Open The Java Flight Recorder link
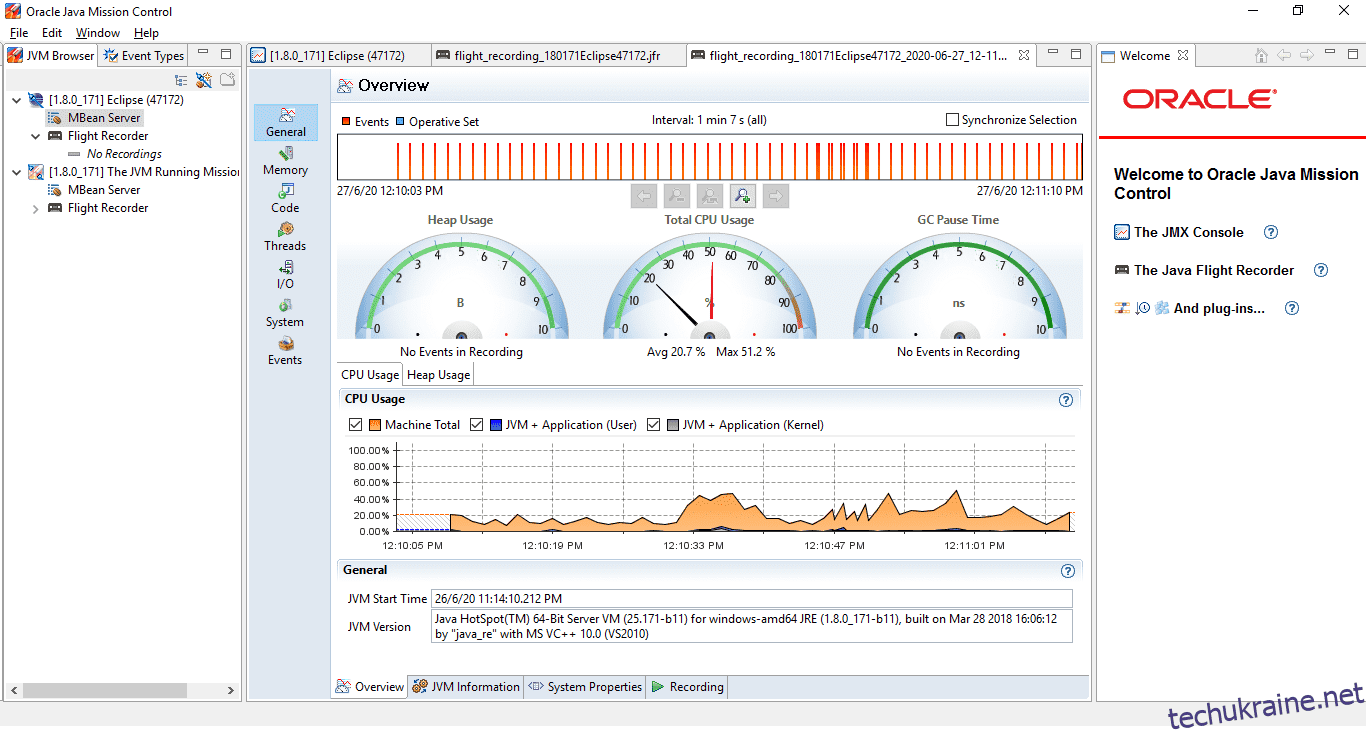 (1214, 270)
